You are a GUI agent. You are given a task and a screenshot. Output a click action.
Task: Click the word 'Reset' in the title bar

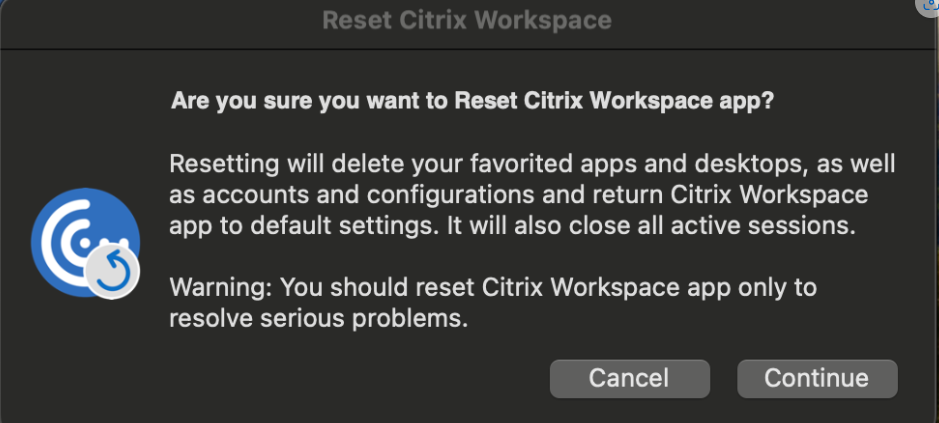point(357,21)
